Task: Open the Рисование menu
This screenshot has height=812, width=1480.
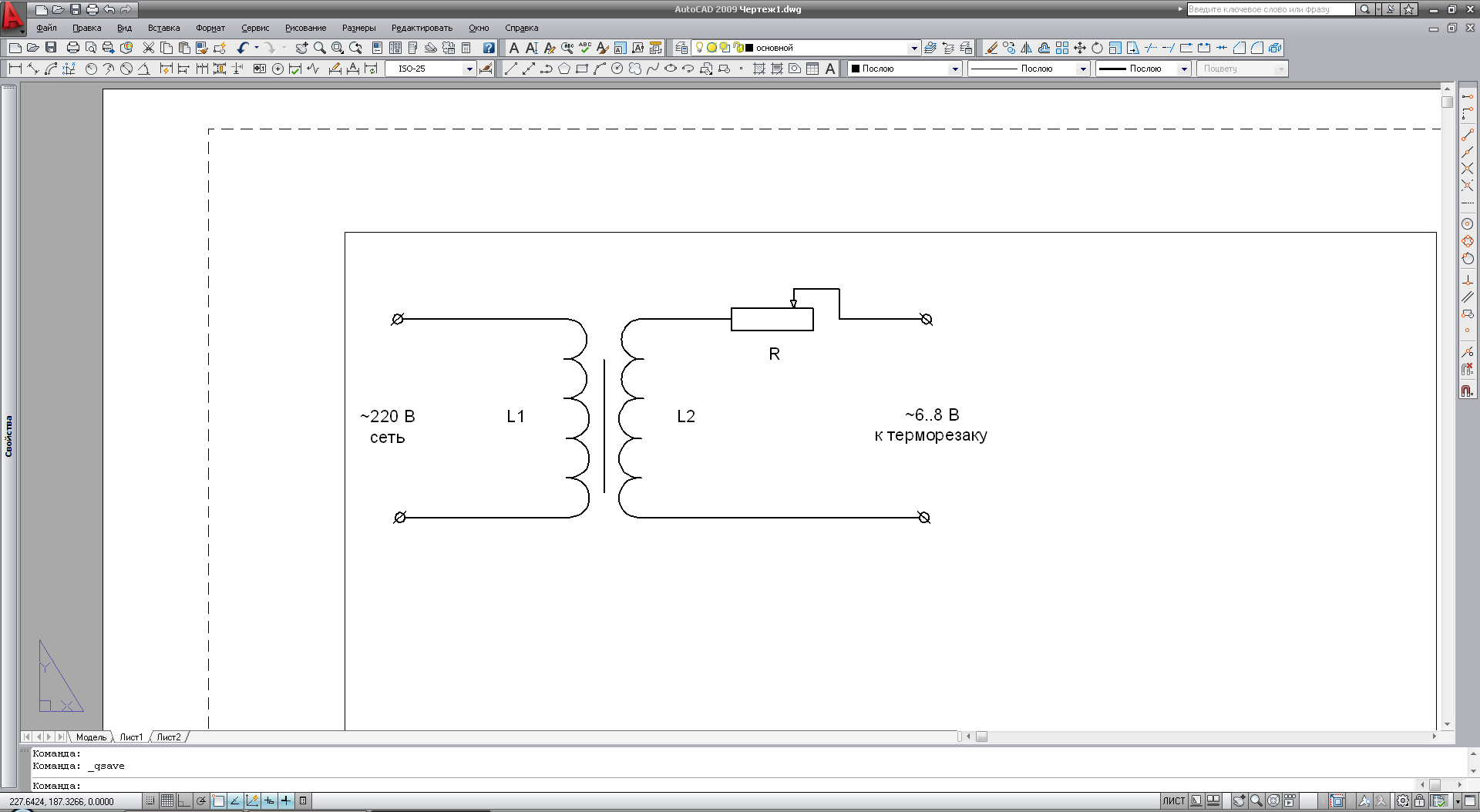Action: (x=305, y=28)
